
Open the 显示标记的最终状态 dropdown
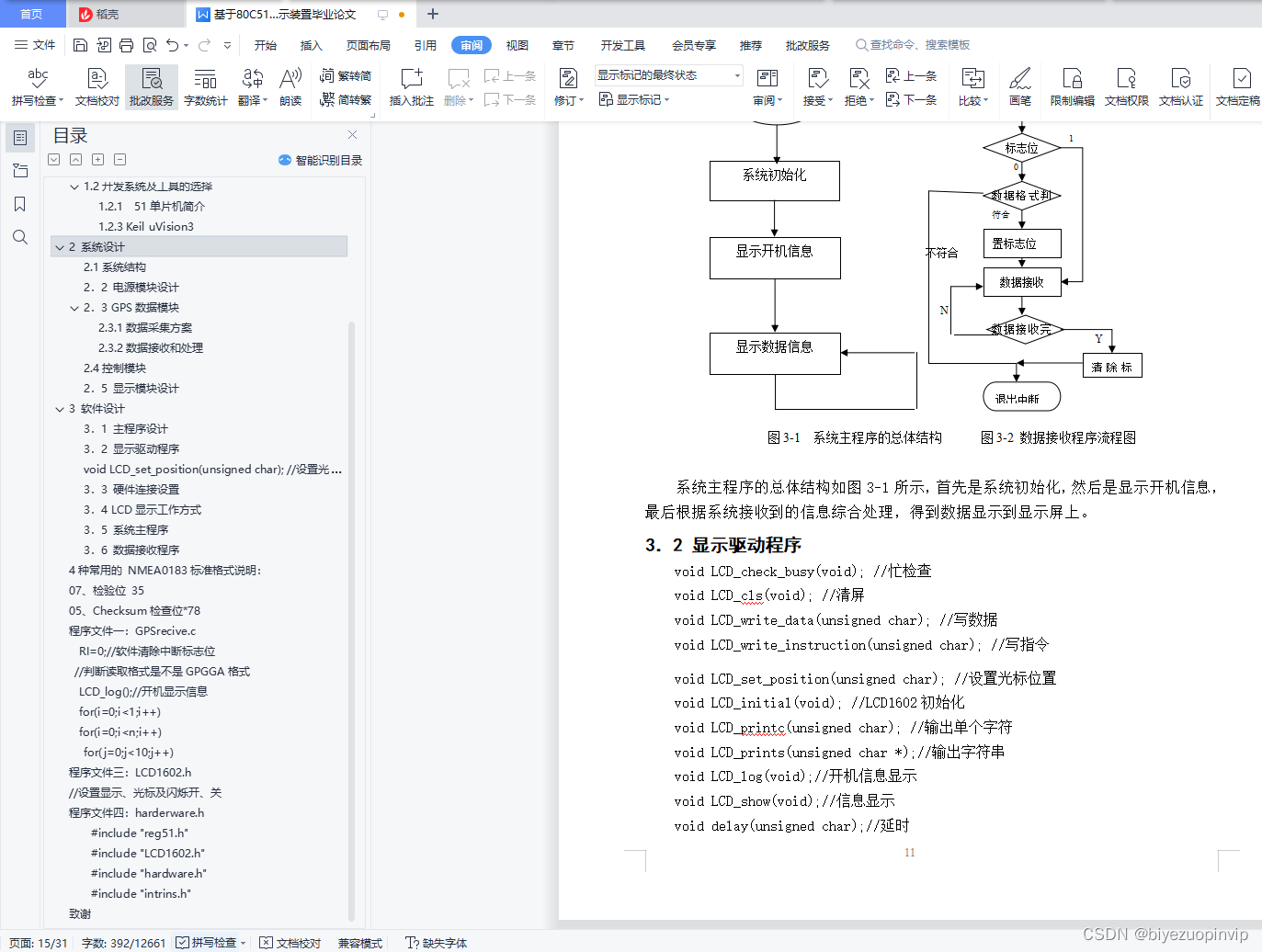click(668, 75)
